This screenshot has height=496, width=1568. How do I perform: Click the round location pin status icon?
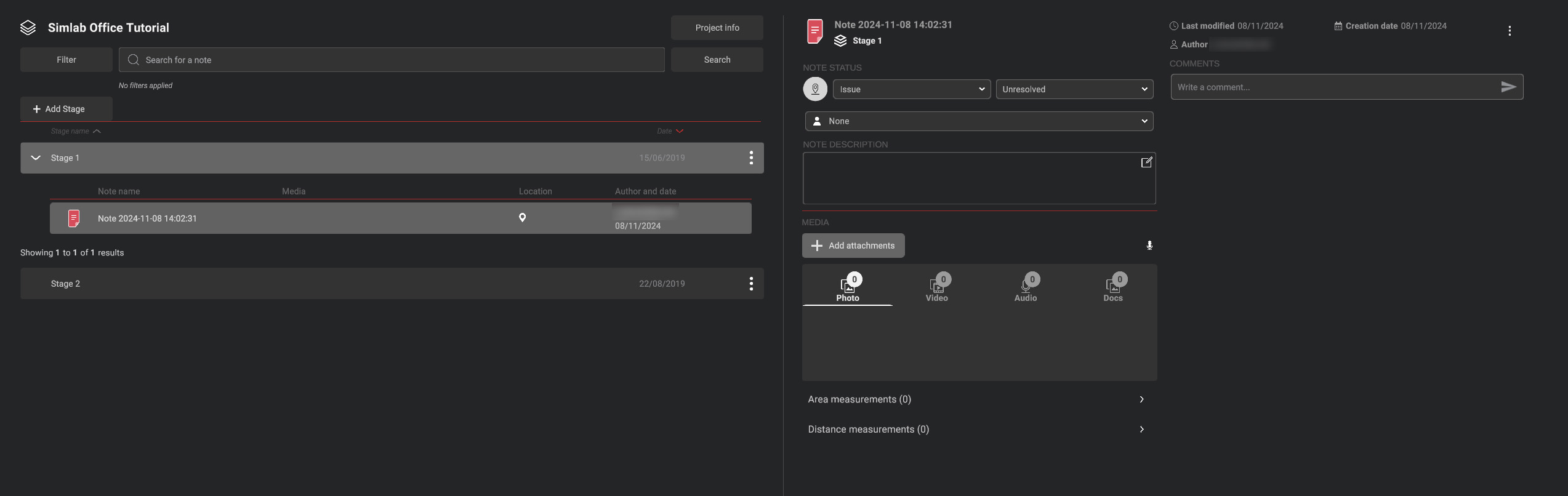tap(815, 89)
